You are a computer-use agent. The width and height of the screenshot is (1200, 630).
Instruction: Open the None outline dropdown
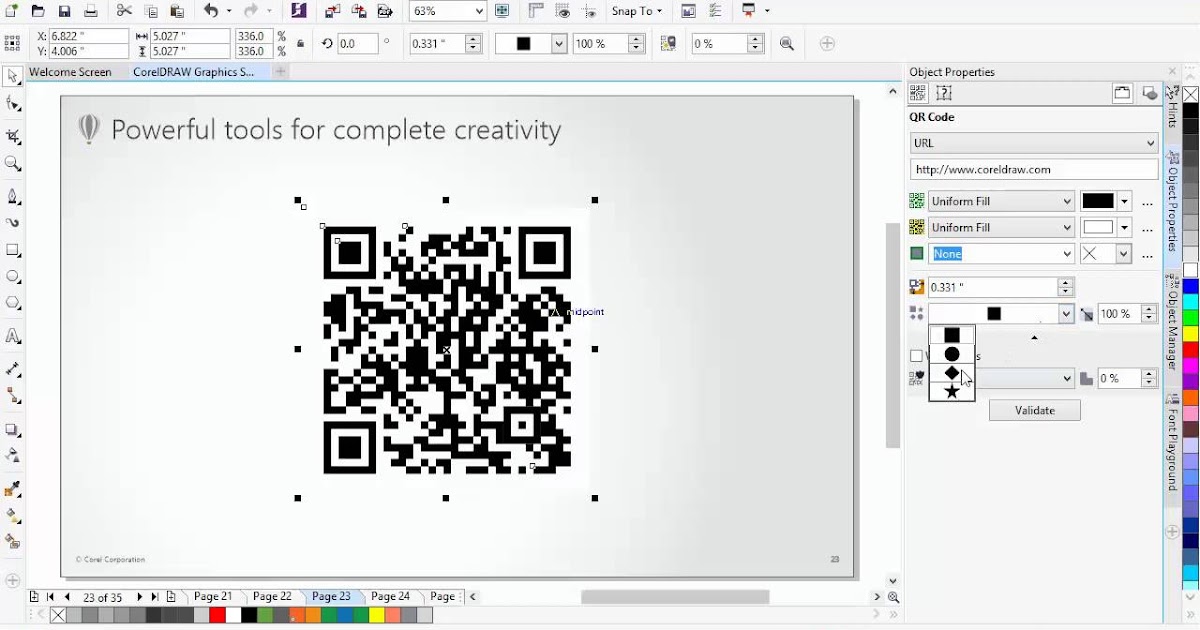(x=1001, y=254)
